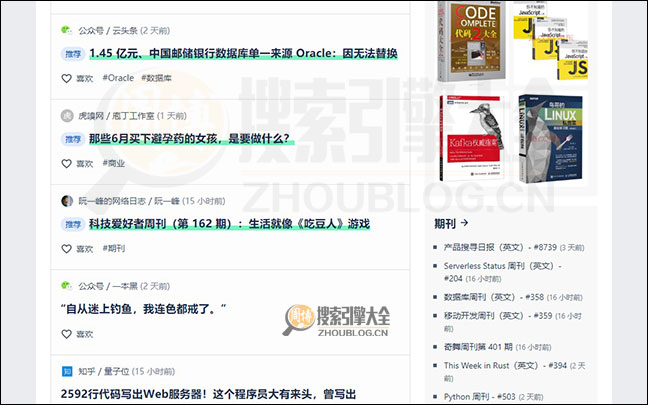Viewport: 648px width, 405px height.
Task: Open source 阮一峰的网络日志 / 阮一峰
Action: click(129, 201)
